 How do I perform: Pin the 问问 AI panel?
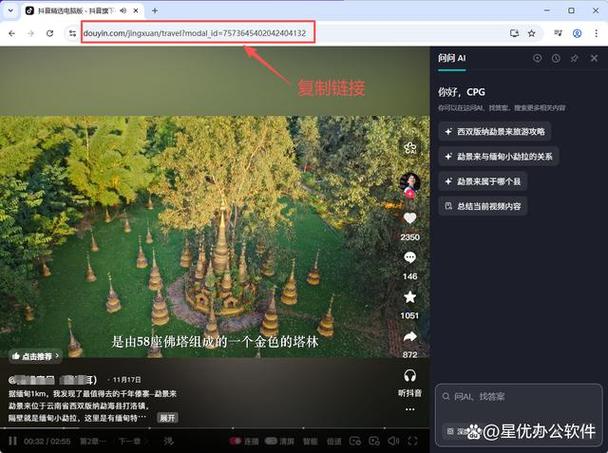pos(574,59)
